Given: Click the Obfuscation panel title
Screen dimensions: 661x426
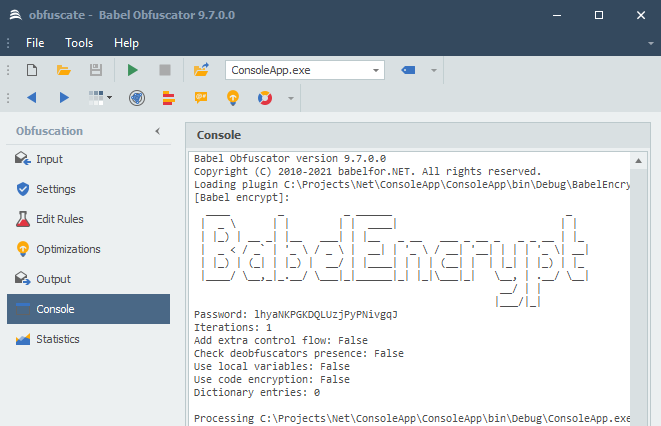Looking at the screenshot, I should 49,131.
